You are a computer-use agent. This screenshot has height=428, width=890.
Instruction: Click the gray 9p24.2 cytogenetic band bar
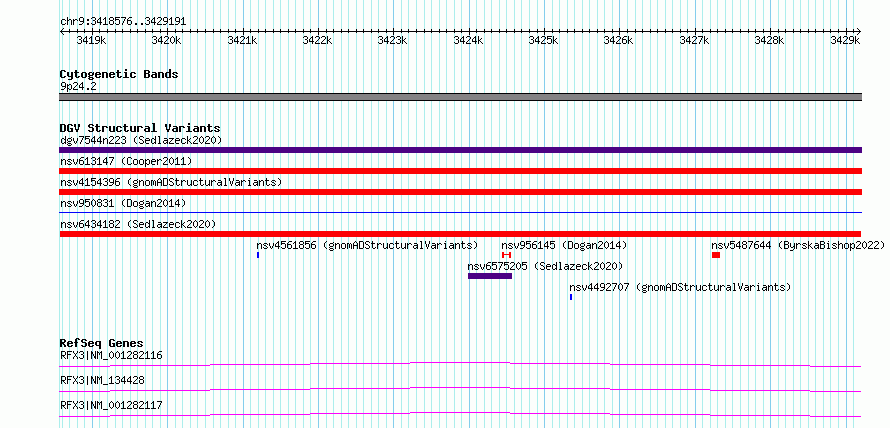point(460,97)
